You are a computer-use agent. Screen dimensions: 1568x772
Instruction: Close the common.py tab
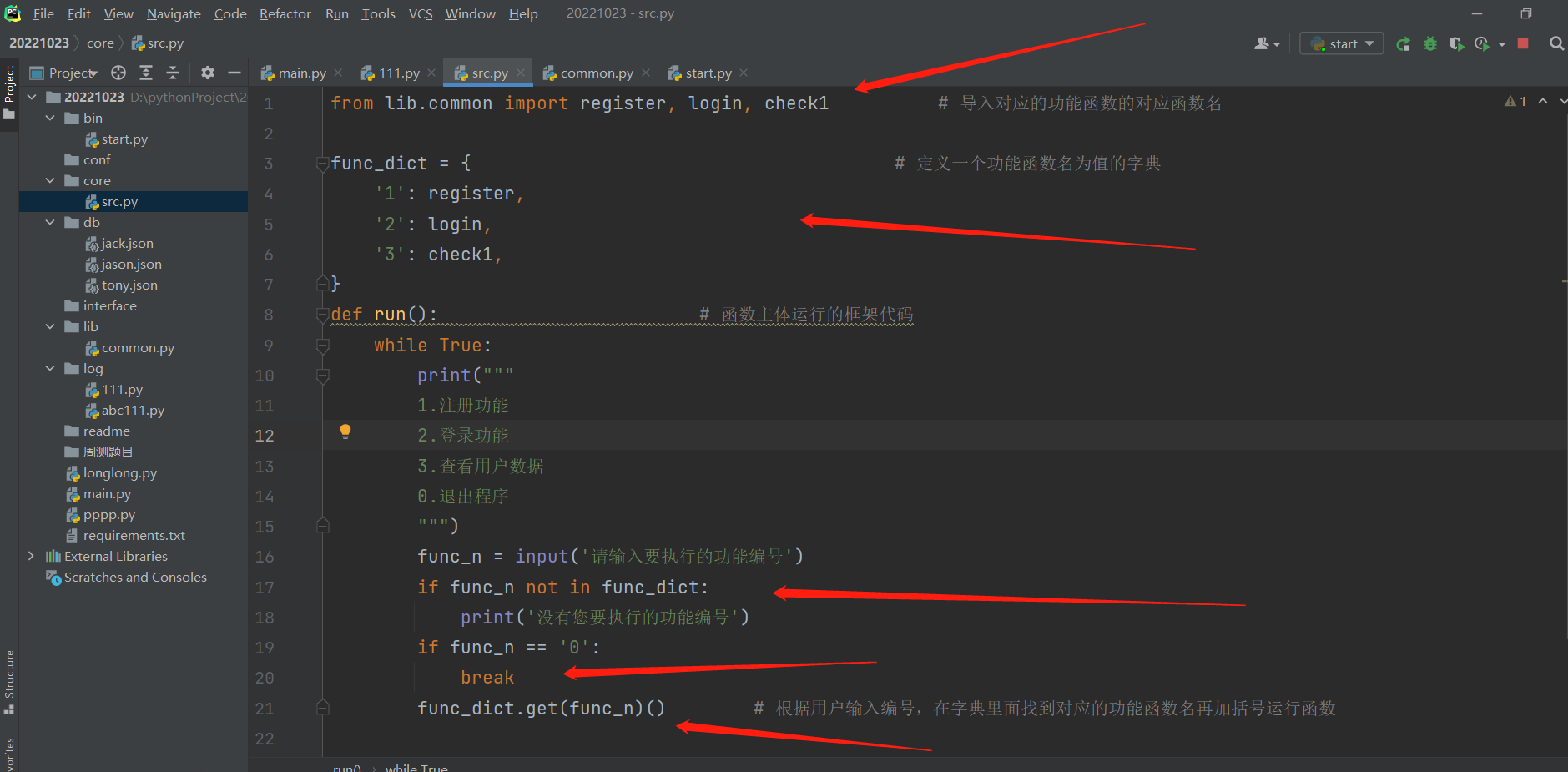[646, 73]
